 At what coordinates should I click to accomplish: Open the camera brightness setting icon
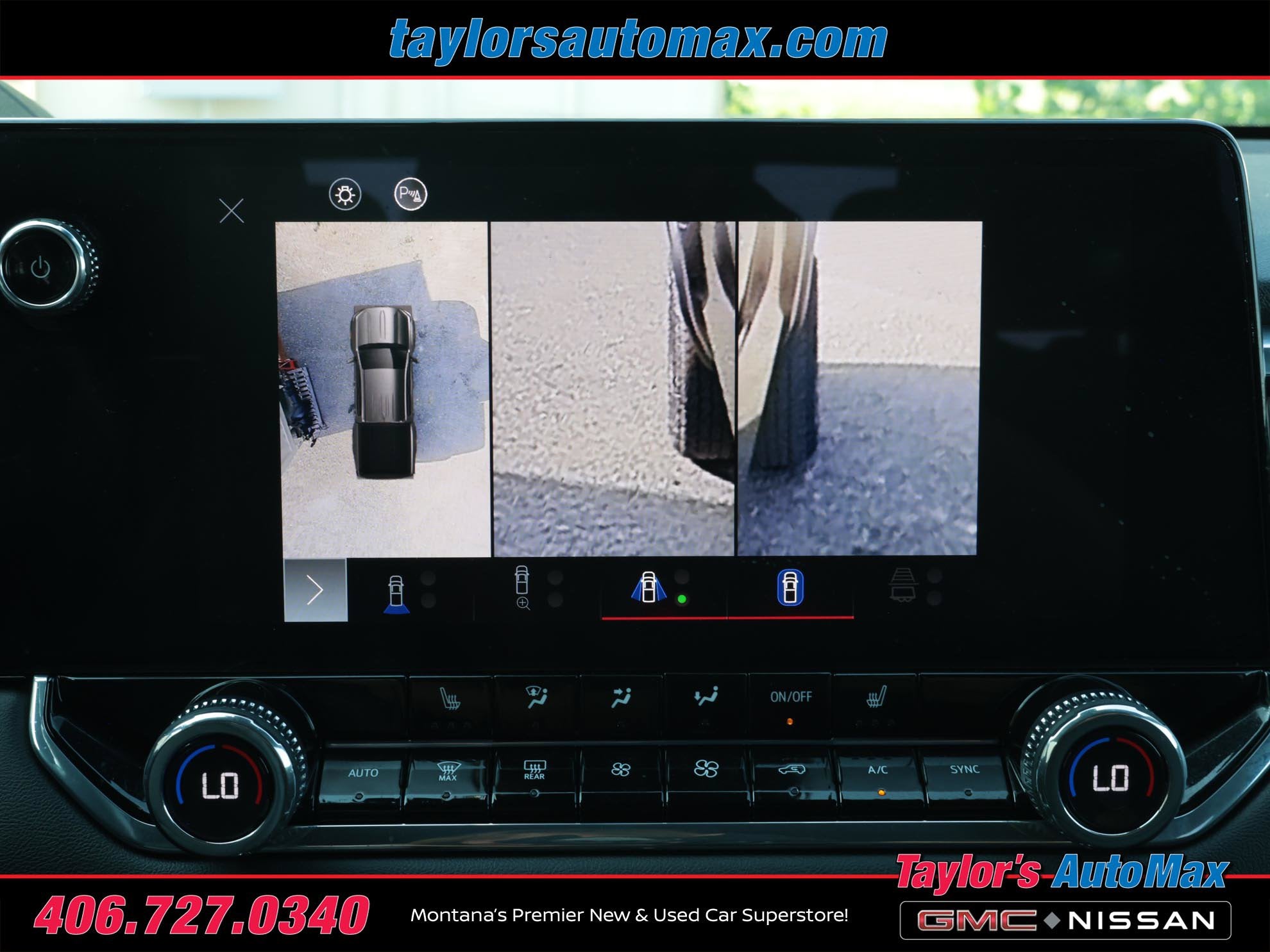coord(345,194)
